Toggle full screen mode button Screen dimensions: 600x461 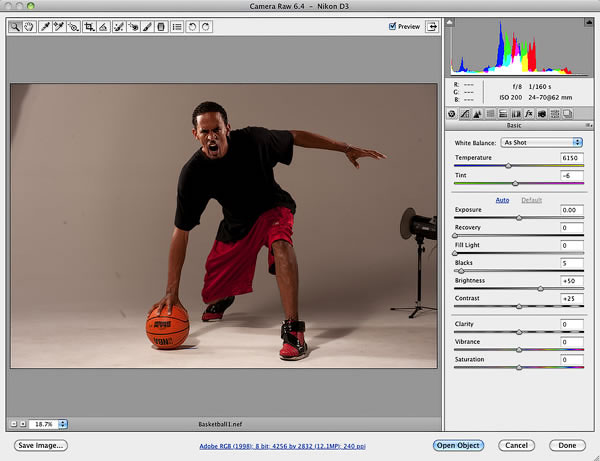pos(432,27)
